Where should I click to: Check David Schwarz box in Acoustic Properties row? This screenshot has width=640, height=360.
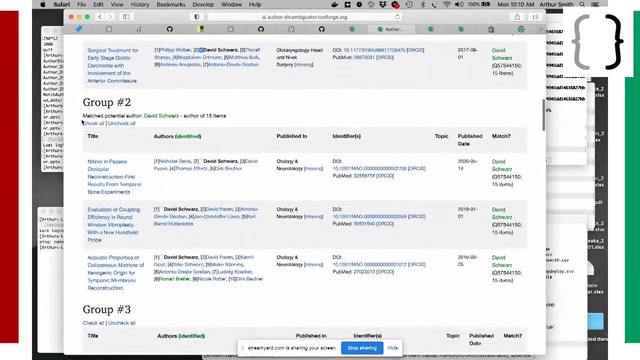(x=162, y=257)
